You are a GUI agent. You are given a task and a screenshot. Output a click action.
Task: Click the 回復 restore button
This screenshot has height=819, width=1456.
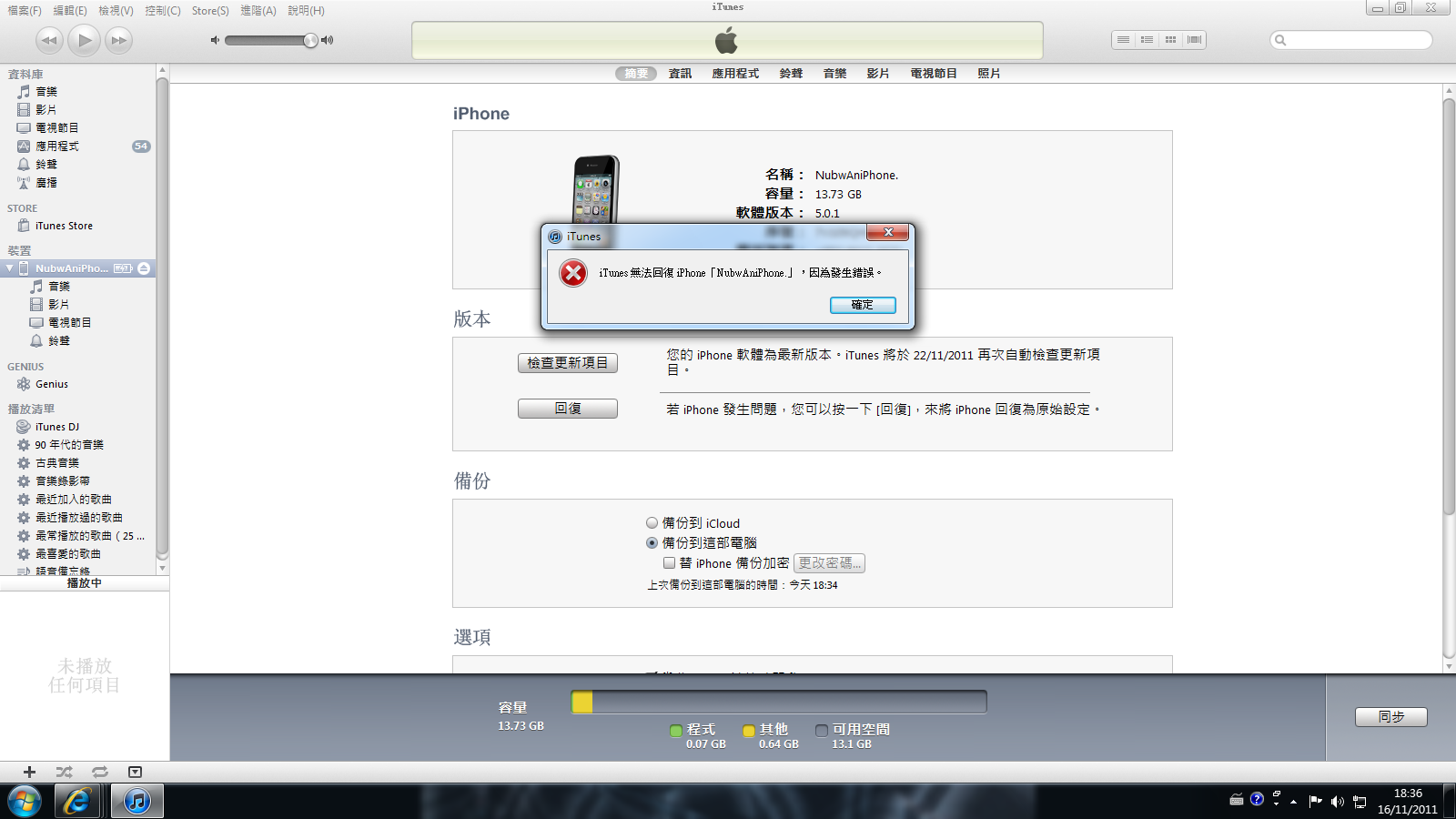(568, 409)
